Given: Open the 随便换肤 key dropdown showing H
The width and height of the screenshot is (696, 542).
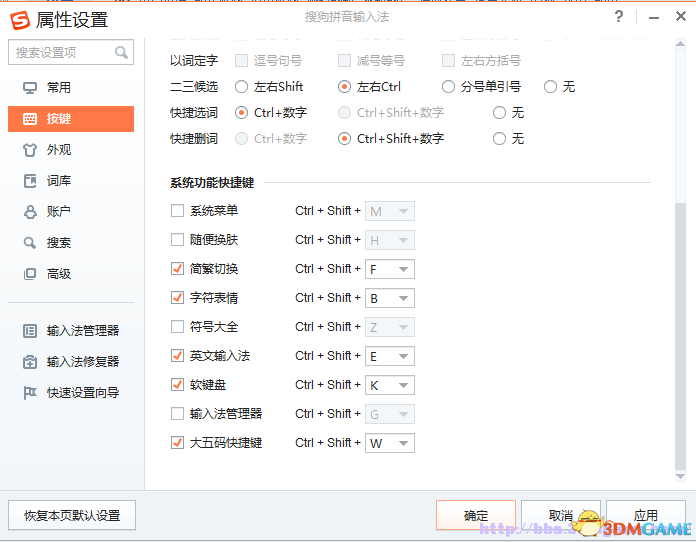Looking at the screenshot, I should point(390,240).
